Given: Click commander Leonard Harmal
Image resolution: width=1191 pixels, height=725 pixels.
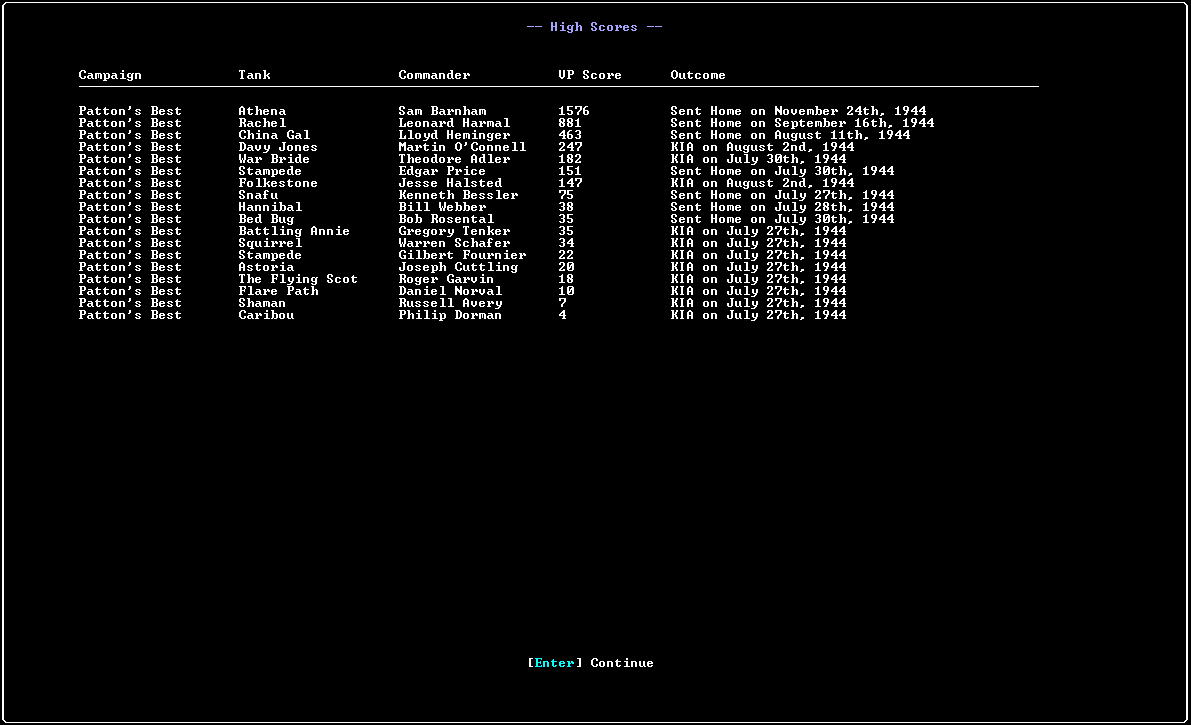Looking at the screenshot, I should (x=454, y=123).
